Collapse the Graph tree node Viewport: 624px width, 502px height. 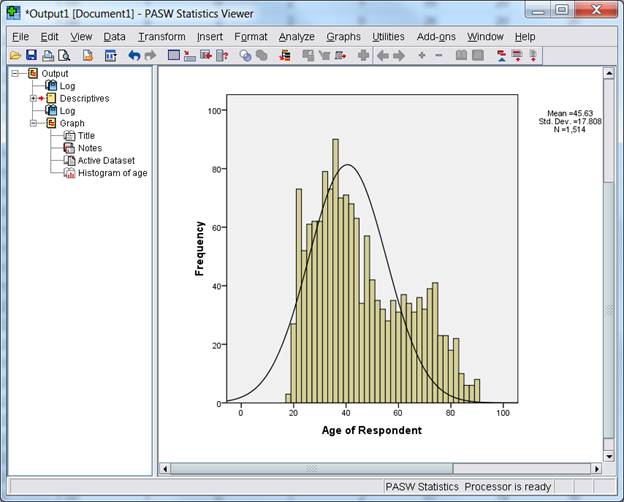(x=33, y=123)
